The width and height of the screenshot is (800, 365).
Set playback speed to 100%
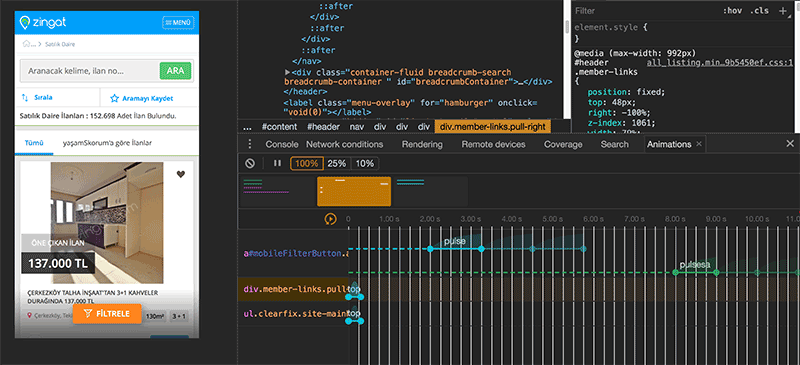307,163
